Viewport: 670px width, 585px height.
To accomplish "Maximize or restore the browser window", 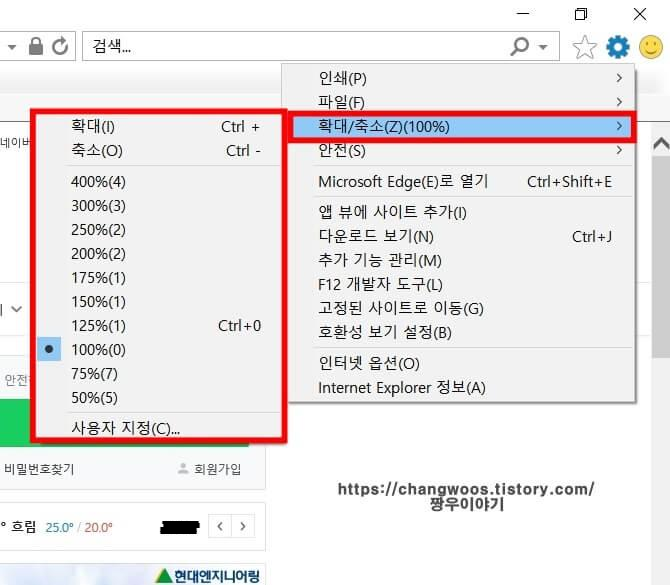I will [581, 14].
